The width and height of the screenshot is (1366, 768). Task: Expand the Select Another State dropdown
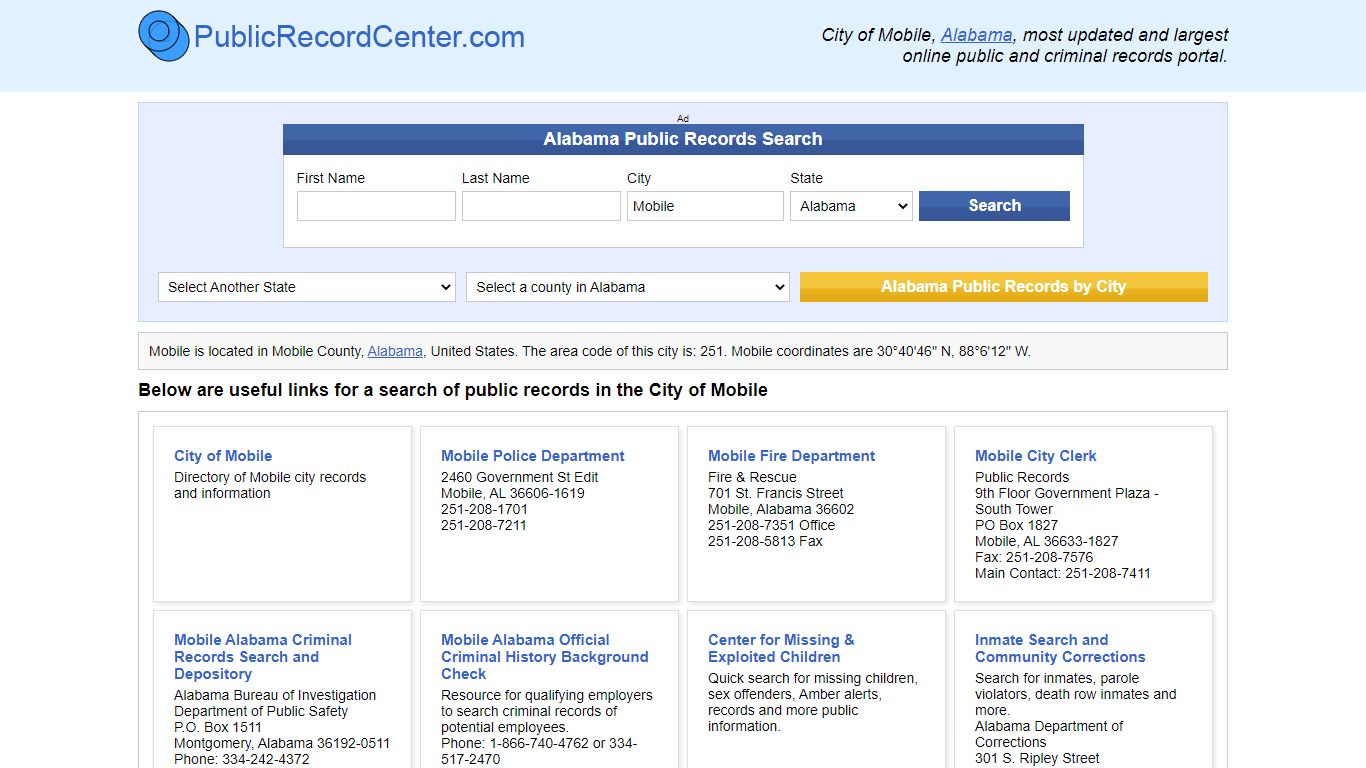coord(306,287)
